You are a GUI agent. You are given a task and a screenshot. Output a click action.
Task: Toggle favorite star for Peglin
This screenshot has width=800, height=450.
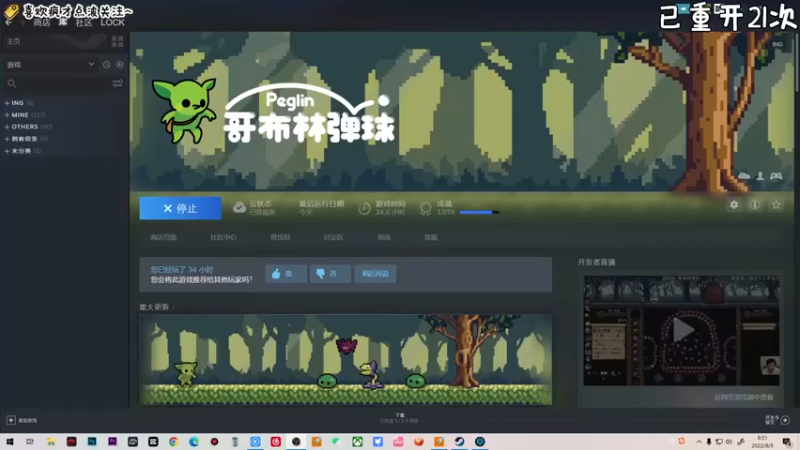(x=776, y=205)
